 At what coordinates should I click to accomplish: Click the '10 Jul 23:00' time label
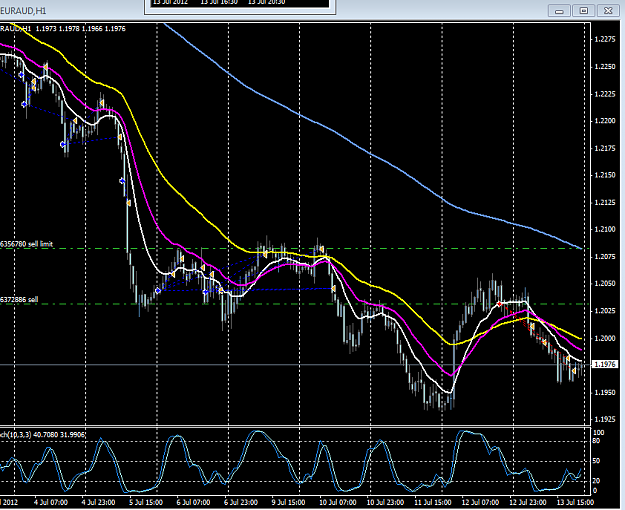point(385,502)
